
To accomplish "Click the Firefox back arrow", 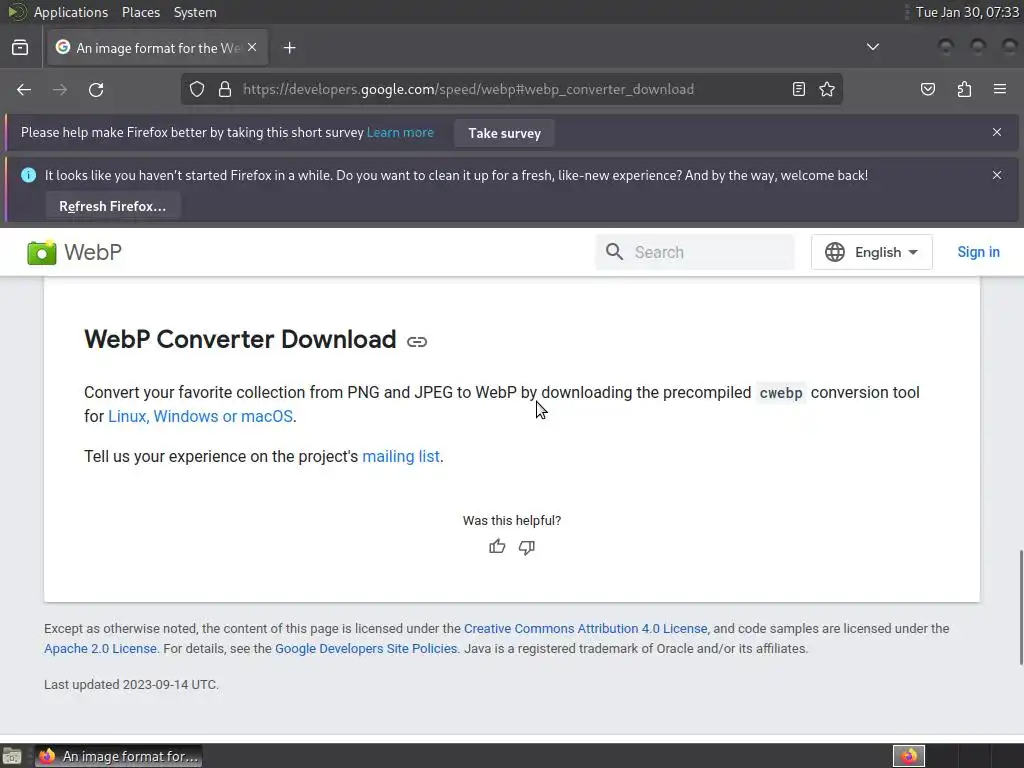I will point(24,89).
